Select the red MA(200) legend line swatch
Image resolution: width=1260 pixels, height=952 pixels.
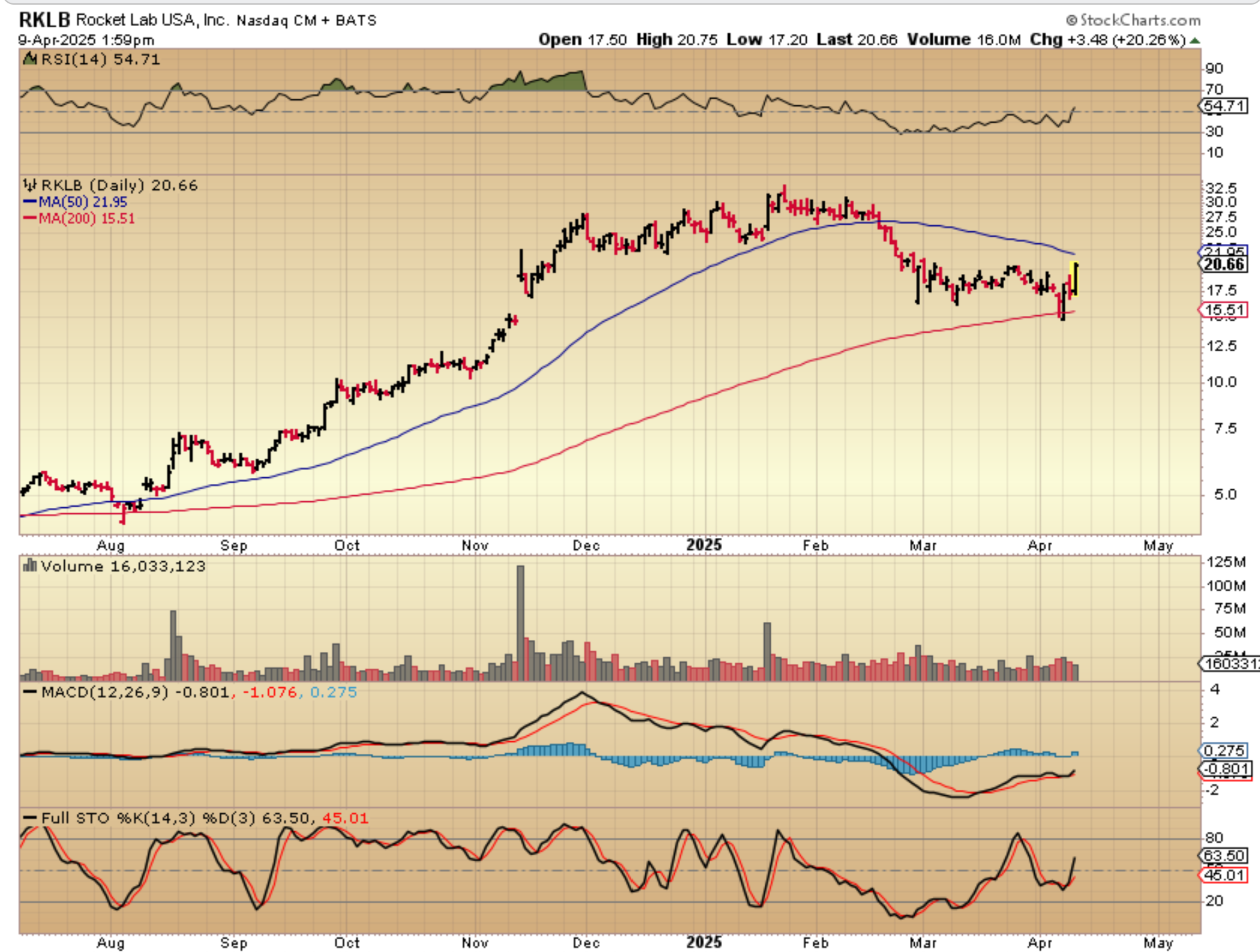(x=30, y=218)
